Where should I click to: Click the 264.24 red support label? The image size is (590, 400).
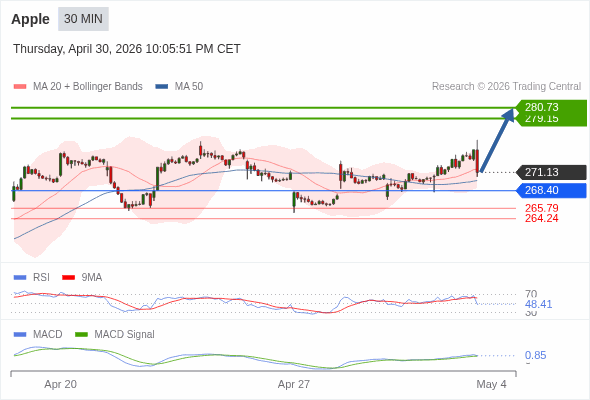click(541, 218)
